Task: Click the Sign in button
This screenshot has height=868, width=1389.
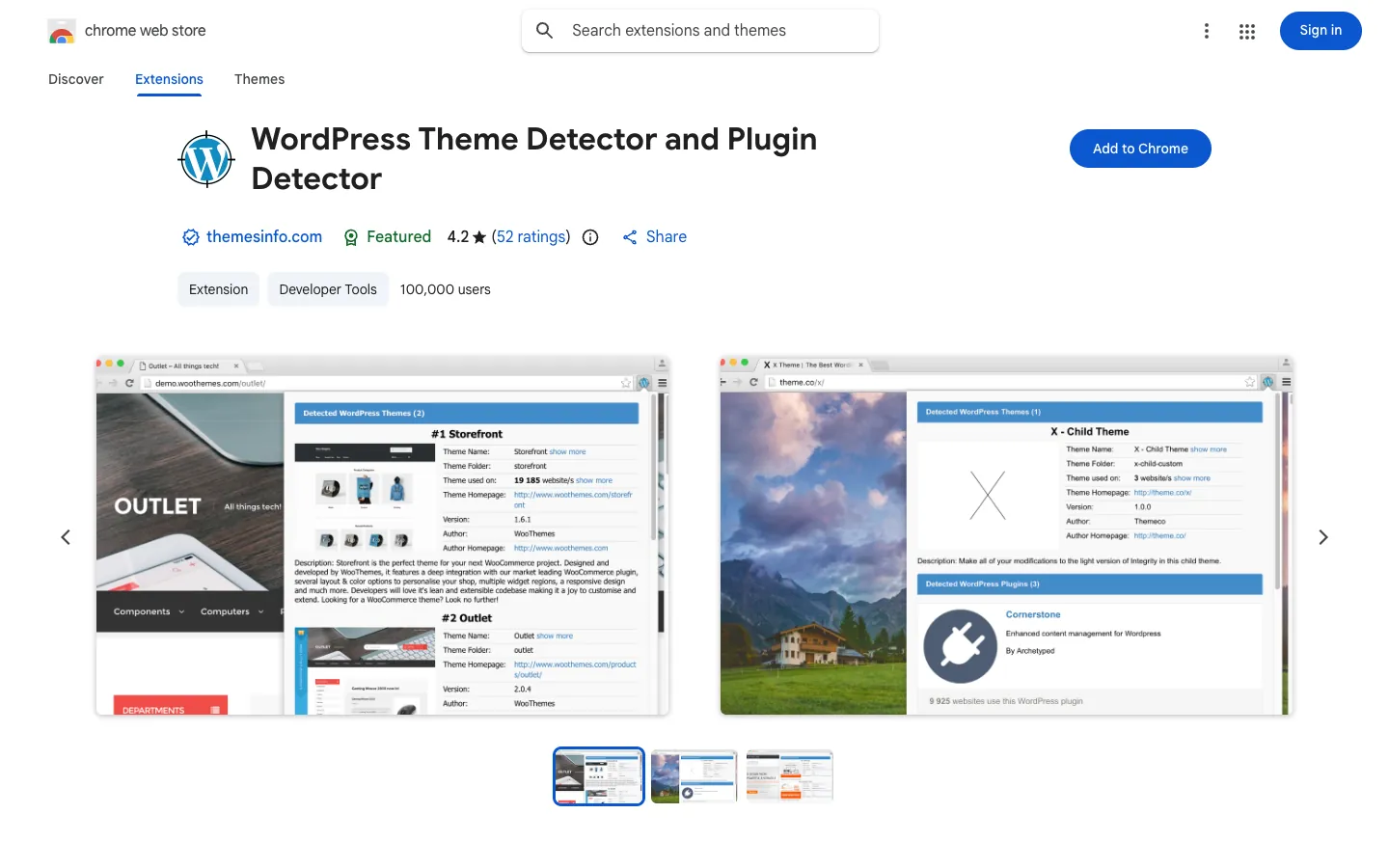Action: pos(1321,31)
